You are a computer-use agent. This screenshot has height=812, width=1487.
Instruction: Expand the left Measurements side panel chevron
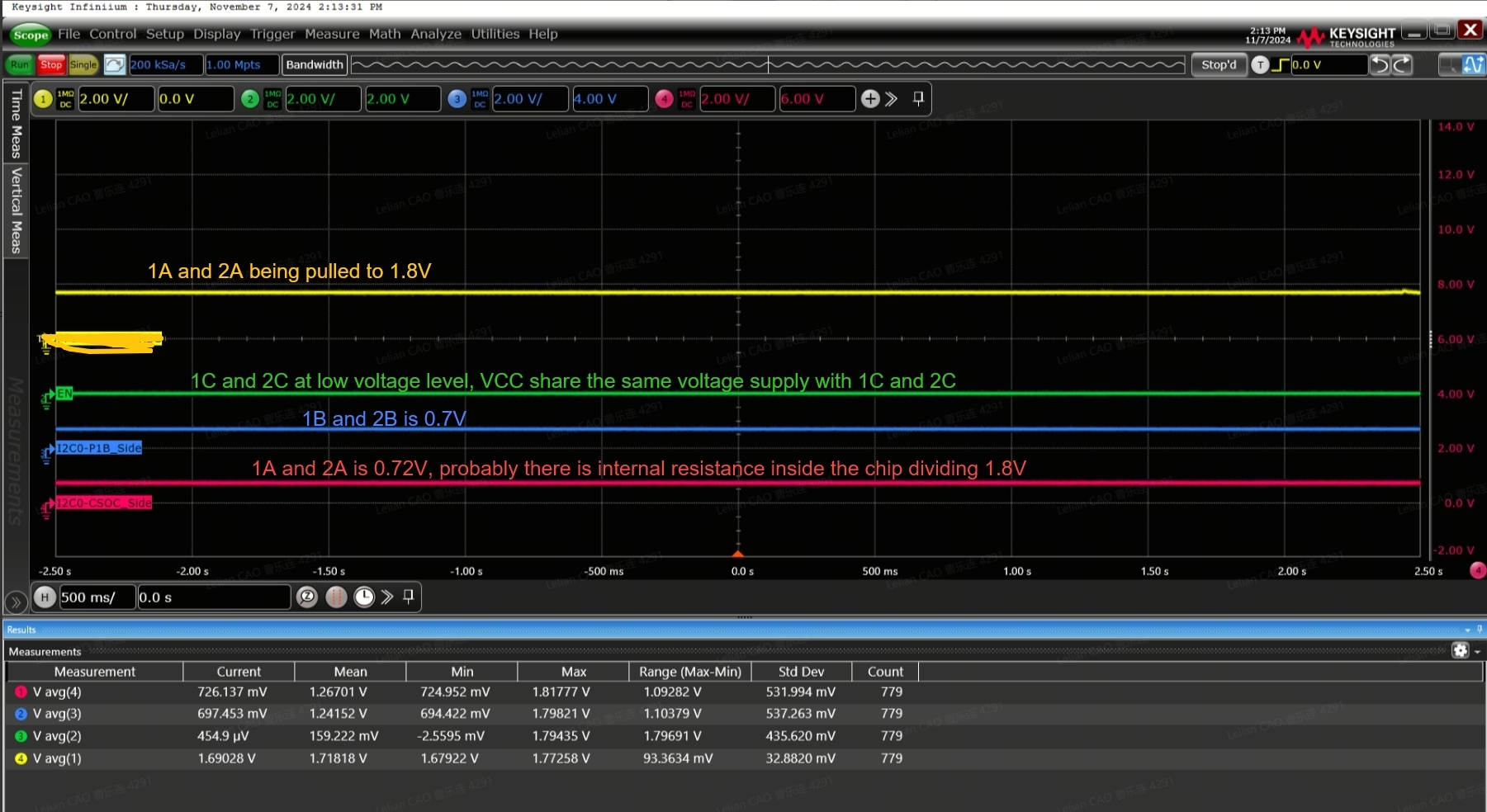point(16,602)
